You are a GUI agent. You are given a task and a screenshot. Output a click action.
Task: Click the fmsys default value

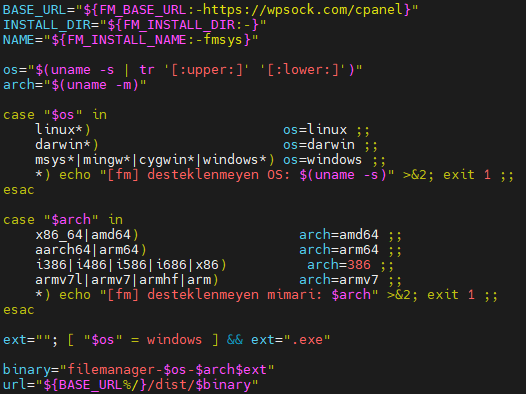(223, 40)
